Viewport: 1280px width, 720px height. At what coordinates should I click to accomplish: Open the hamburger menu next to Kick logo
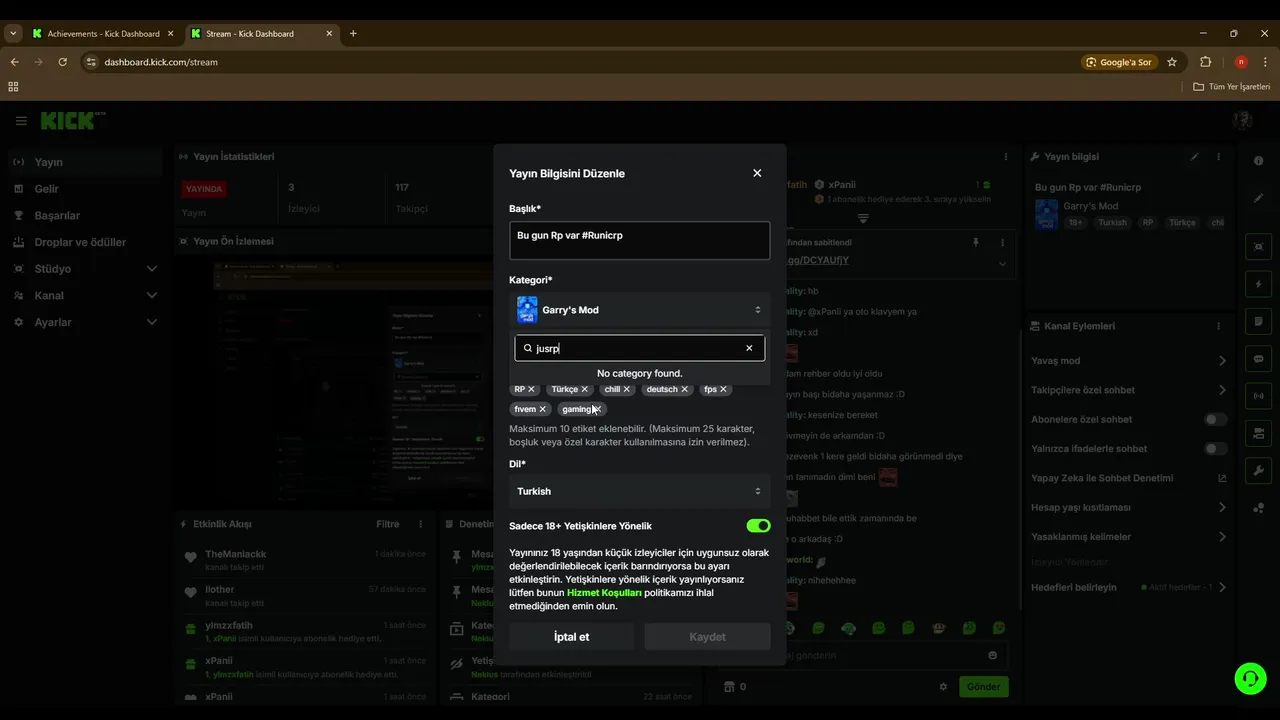(21, 121)
